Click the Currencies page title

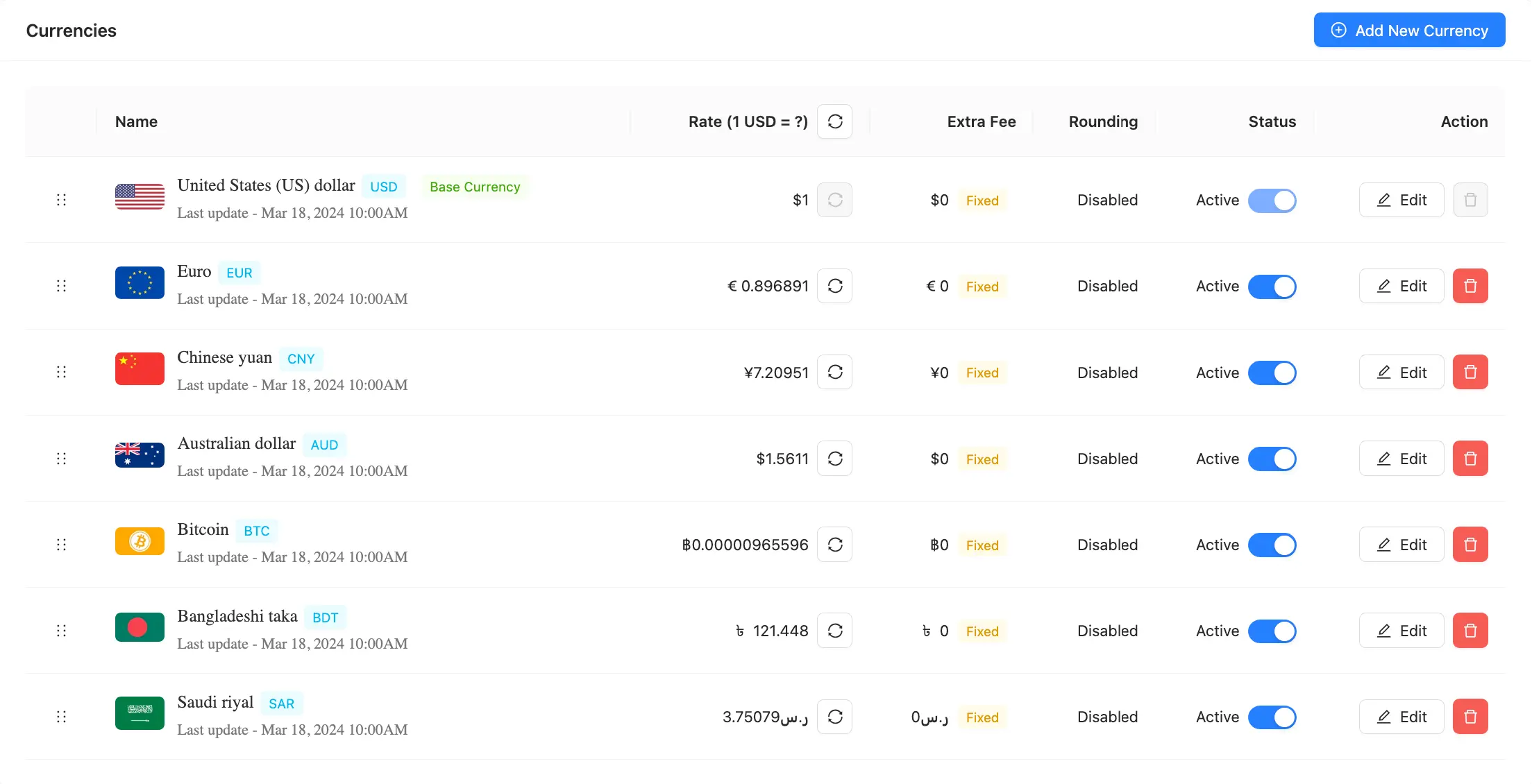[x=71, y=31]
